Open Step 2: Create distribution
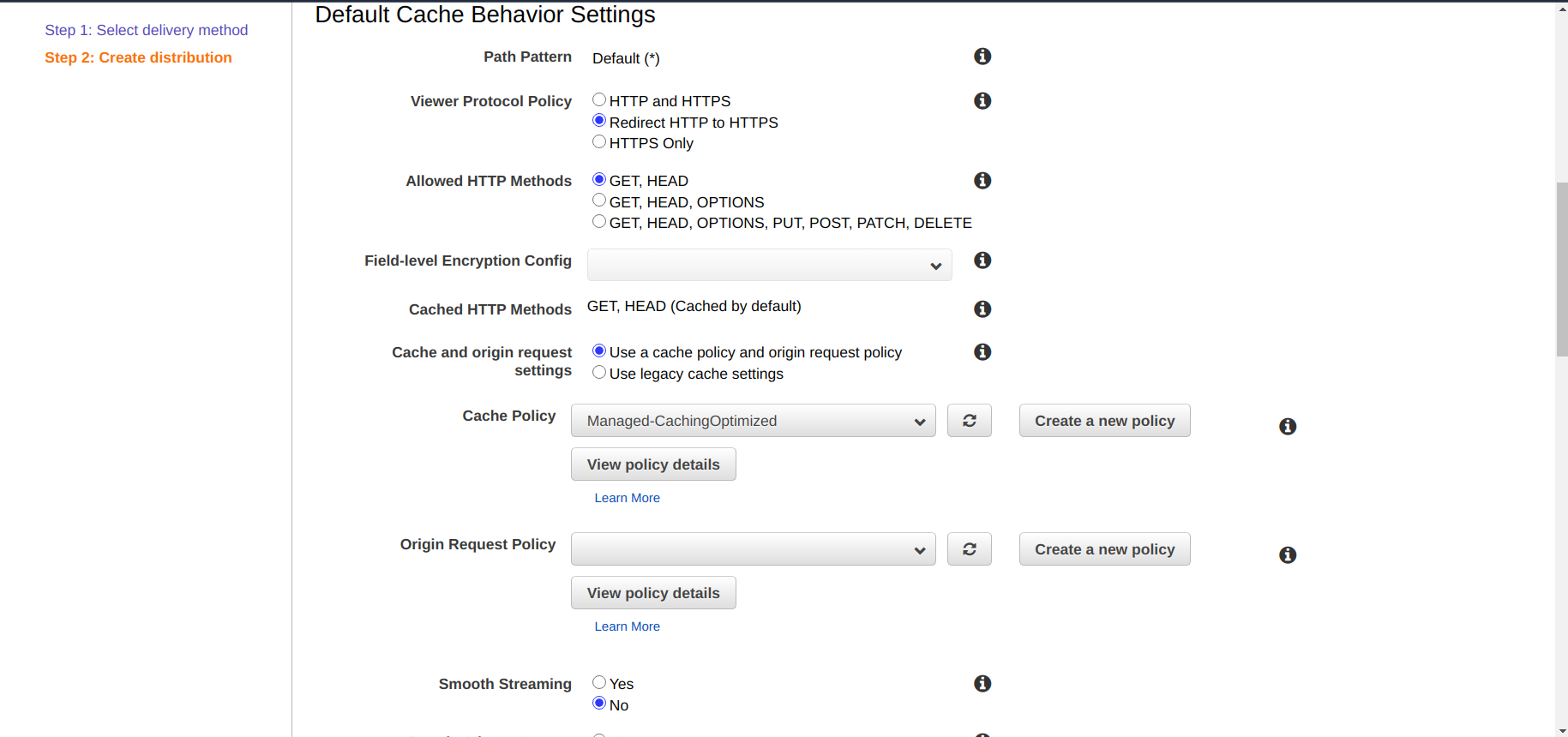Viewport: 1568px width, 737px height. [138, 57]
